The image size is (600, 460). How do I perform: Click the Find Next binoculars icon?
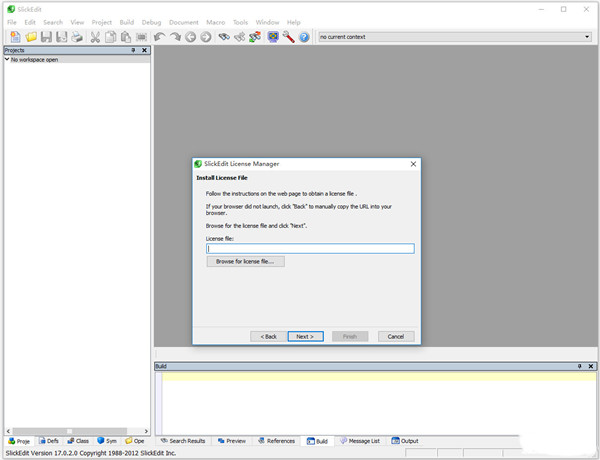[240, 37]
